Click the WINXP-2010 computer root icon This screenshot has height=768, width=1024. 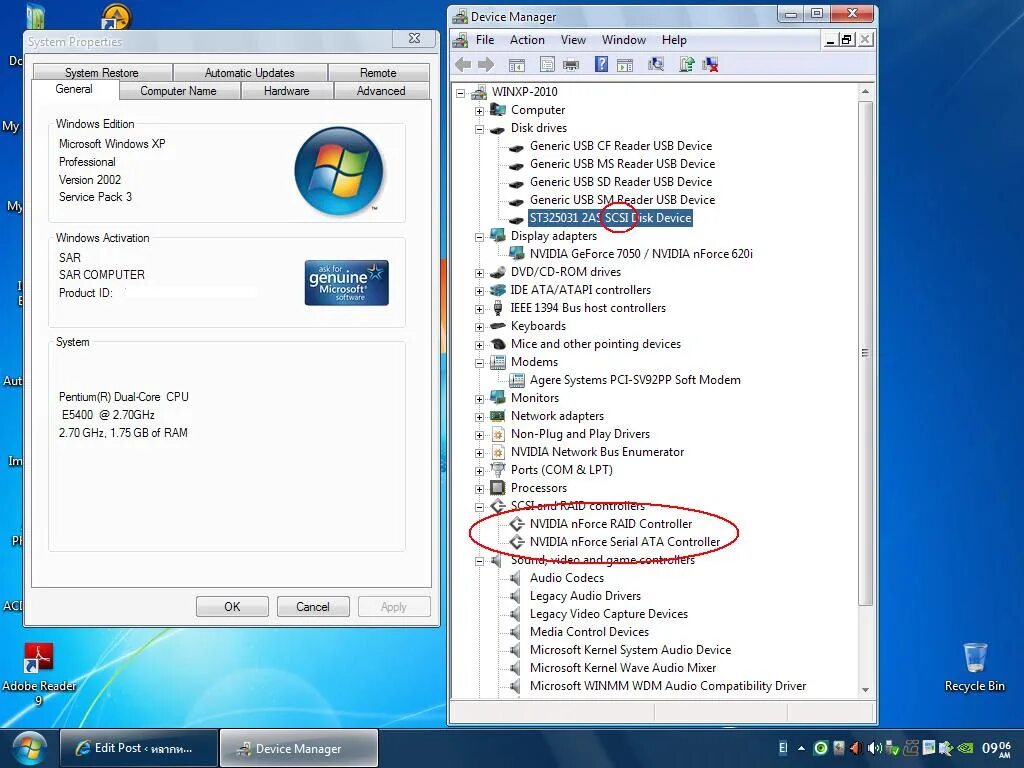(x=479, y=91)
